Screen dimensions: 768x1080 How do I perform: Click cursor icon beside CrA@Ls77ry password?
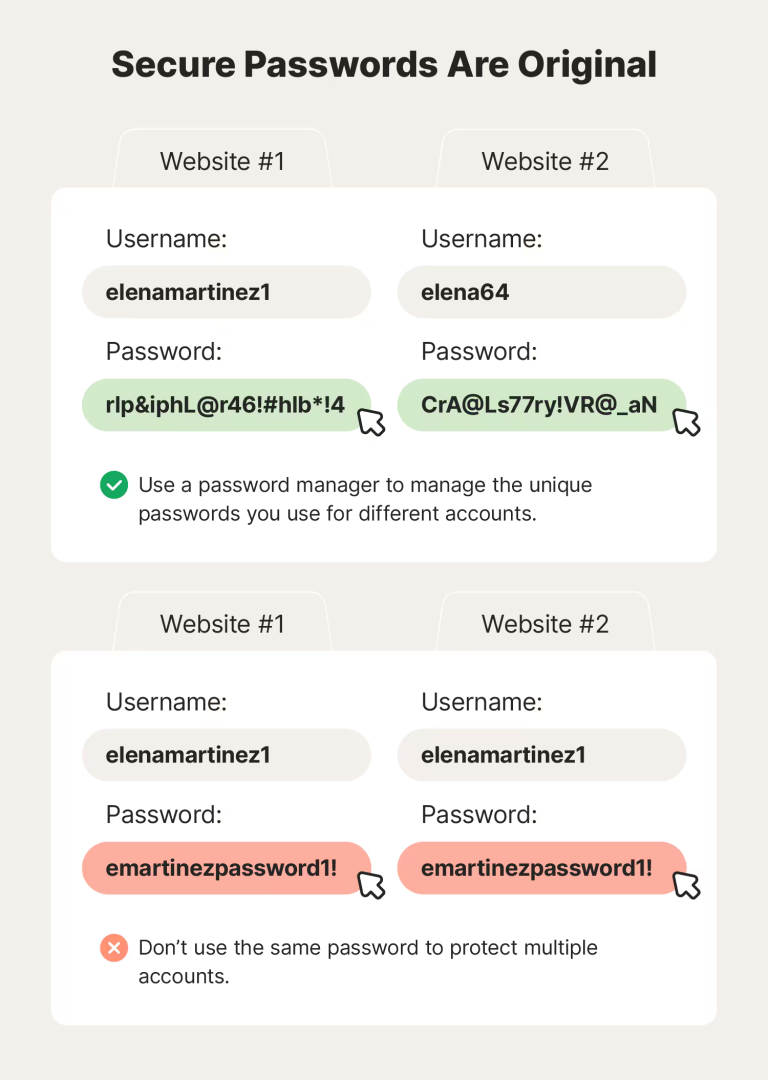687,422
